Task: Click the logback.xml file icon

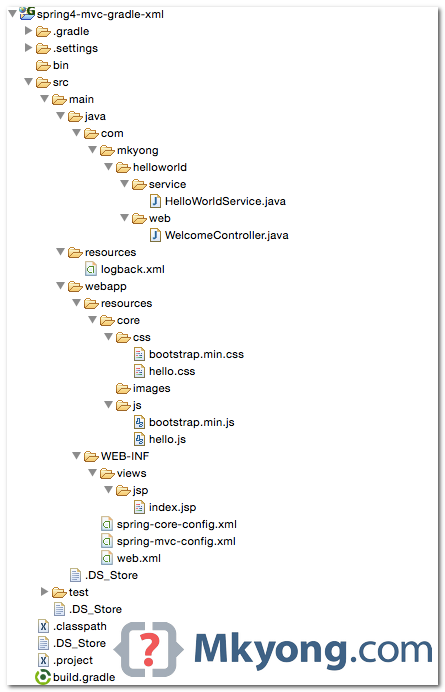Action: pos(91,269)
